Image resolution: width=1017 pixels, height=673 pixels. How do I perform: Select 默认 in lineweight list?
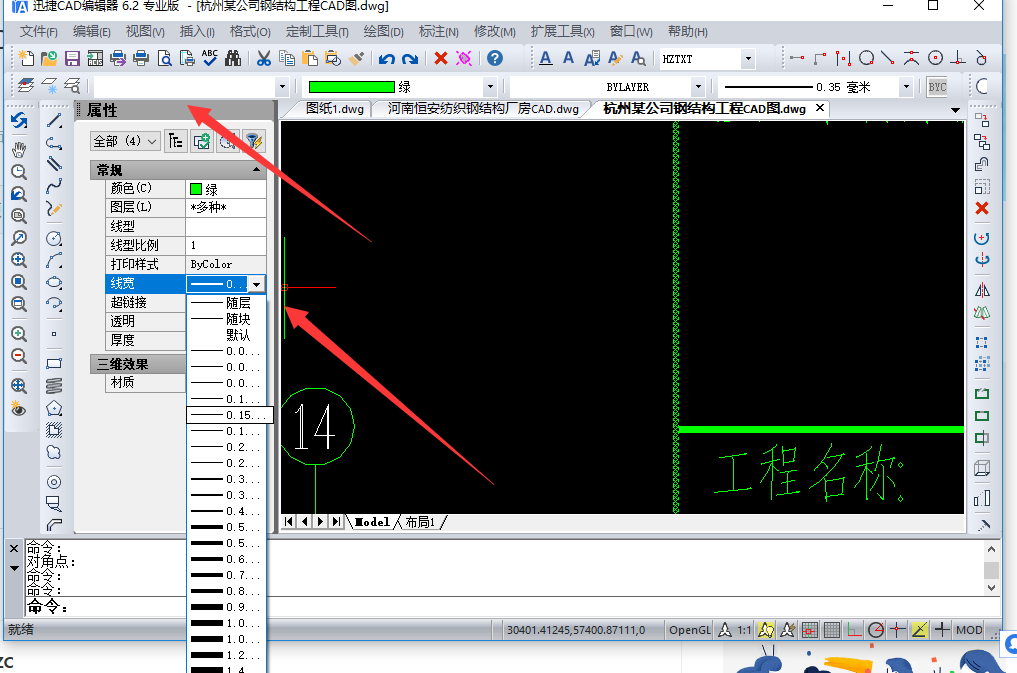point(226,335)
